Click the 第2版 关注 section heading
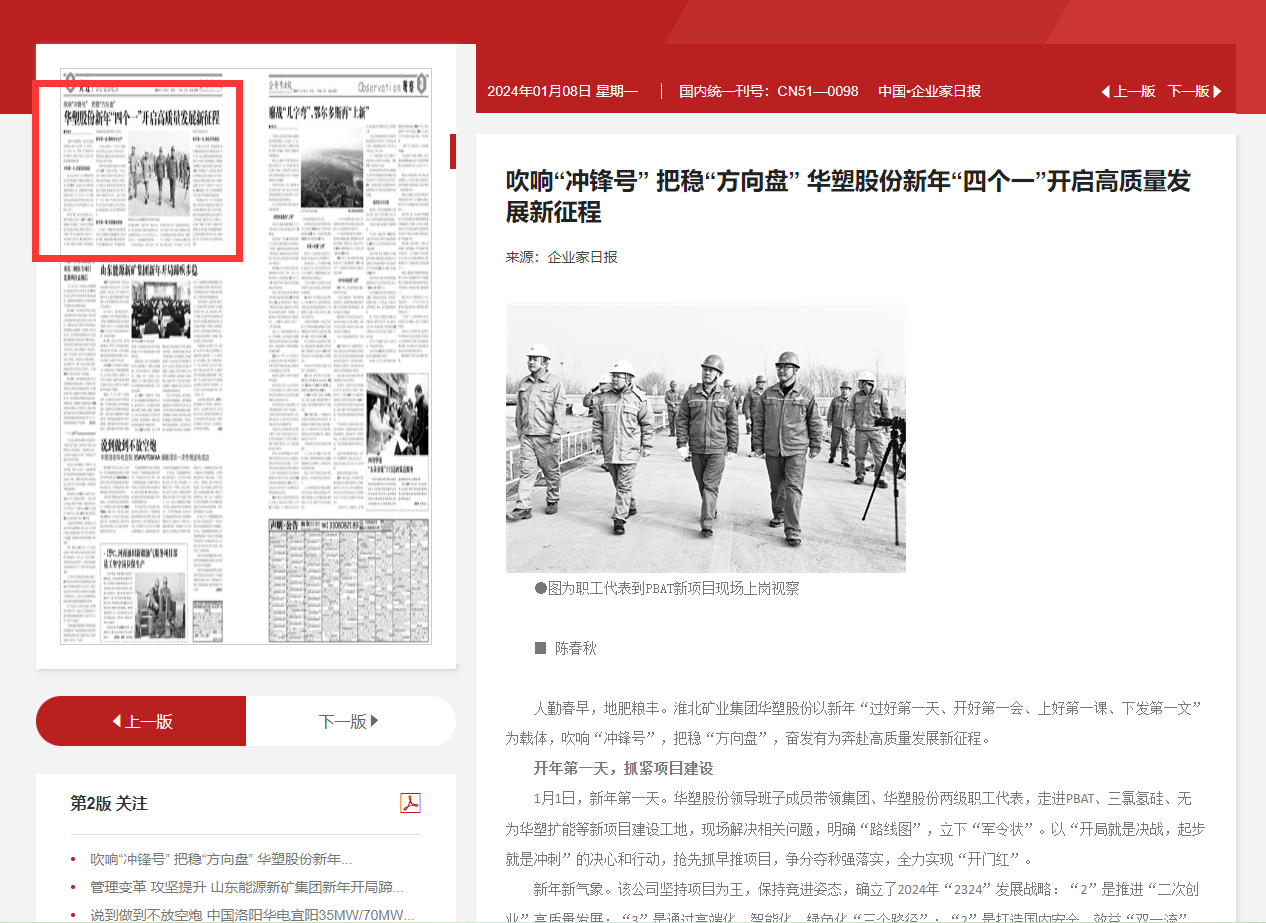1266x923 pixels. [x=109, y=803]
